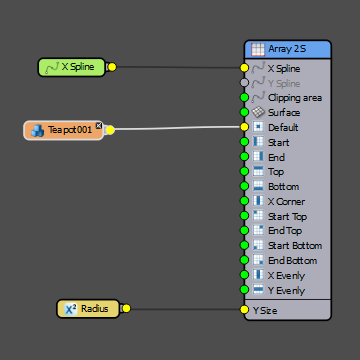The image size is (360, 360).
Task: Click the End Bottom segment icon
Action: [x=258, y=260]
